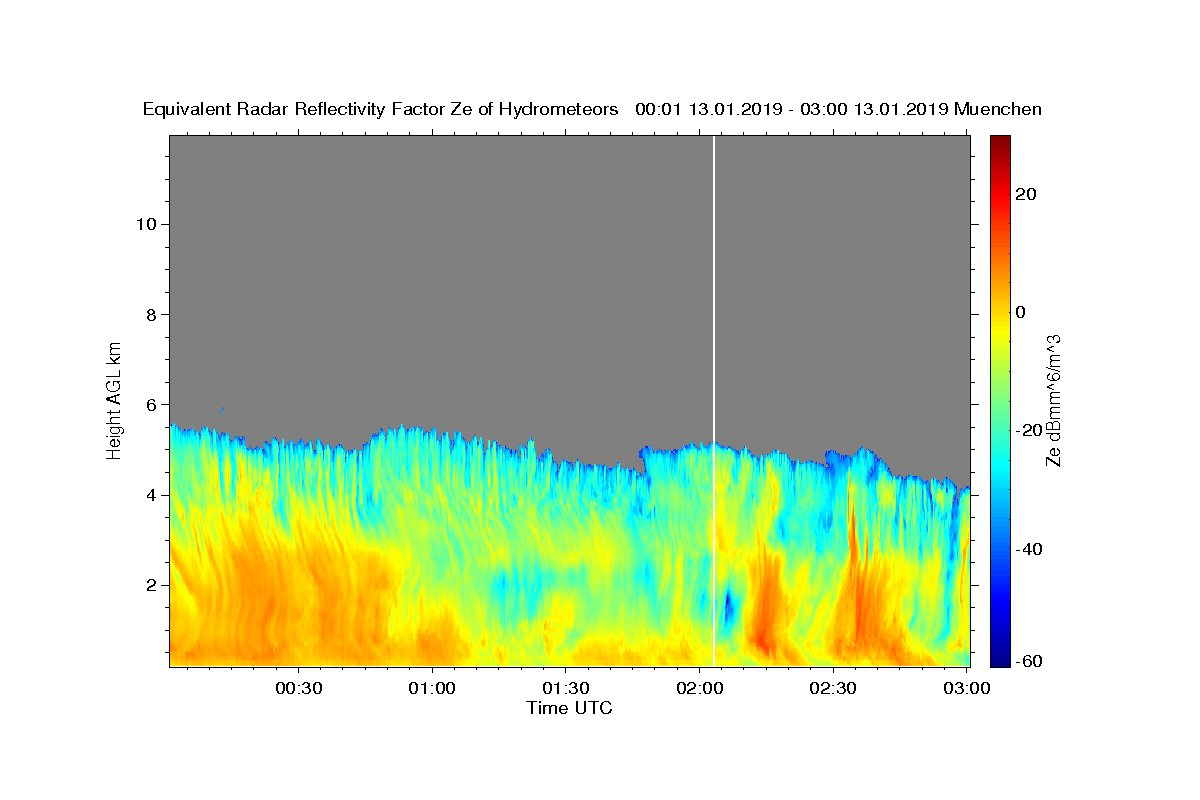
Task: Click the station name 'Muenchen' in the title
Action: coord(998,110)
